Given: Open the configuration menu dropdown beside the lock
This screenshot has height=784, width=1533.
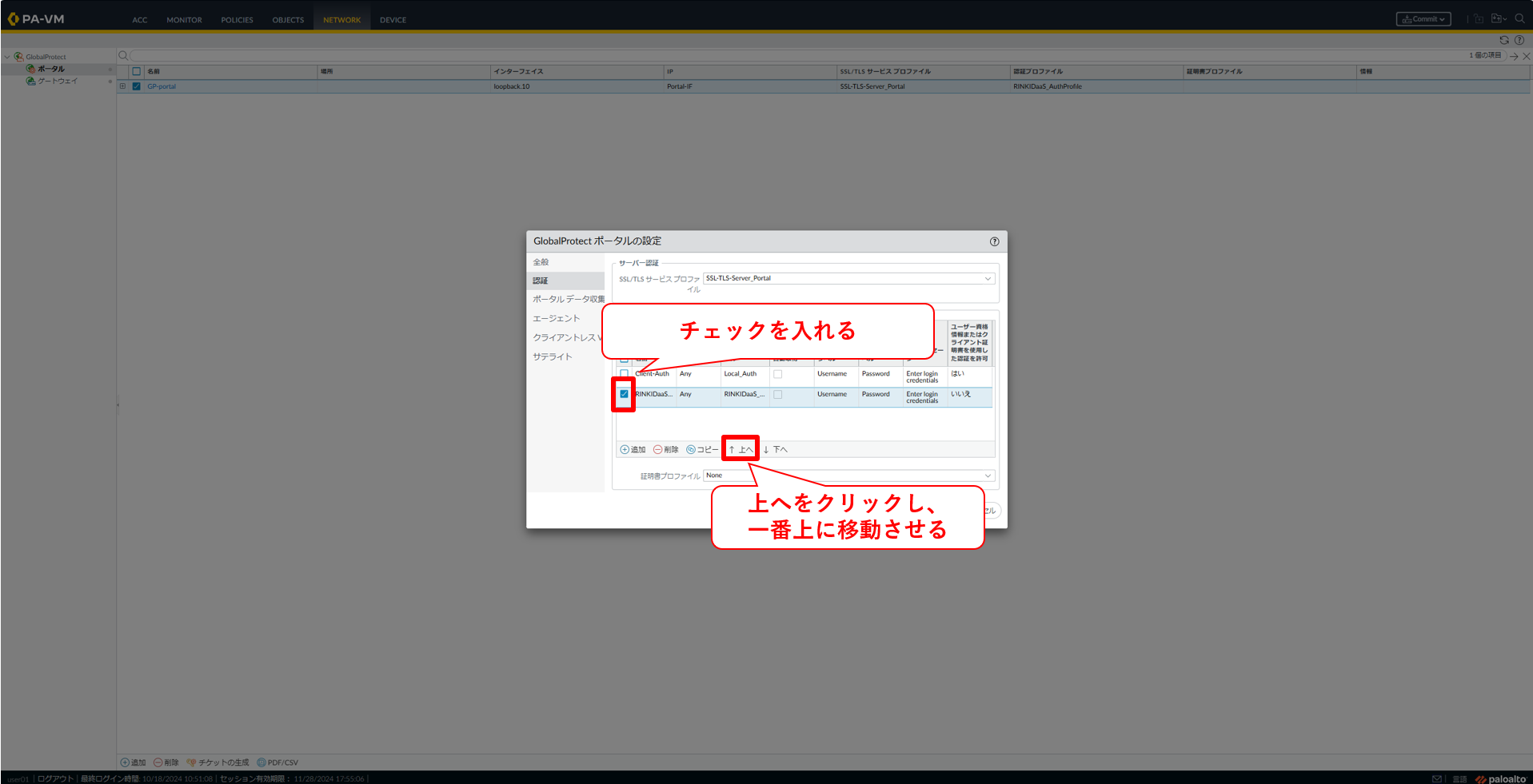Looking at the screenshot, I should point(1498,19).
